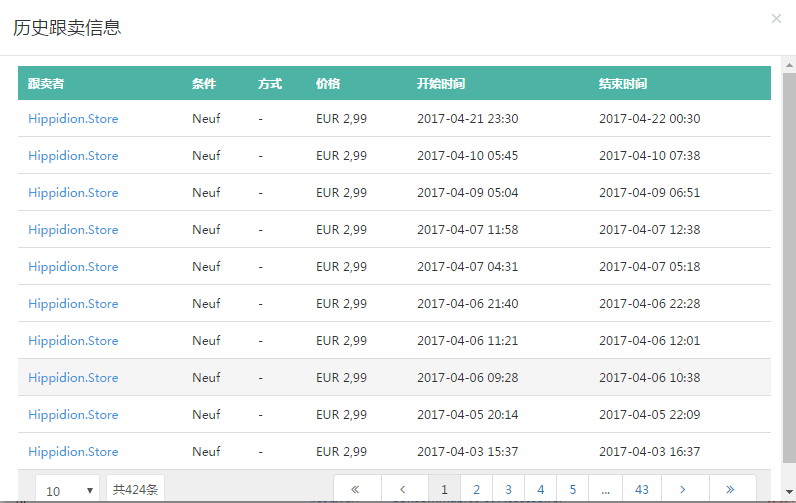The width and height of the screenshot is (796, 503).
Task: Click the 结束时间 column header
Action: click(x=623, y=83)
